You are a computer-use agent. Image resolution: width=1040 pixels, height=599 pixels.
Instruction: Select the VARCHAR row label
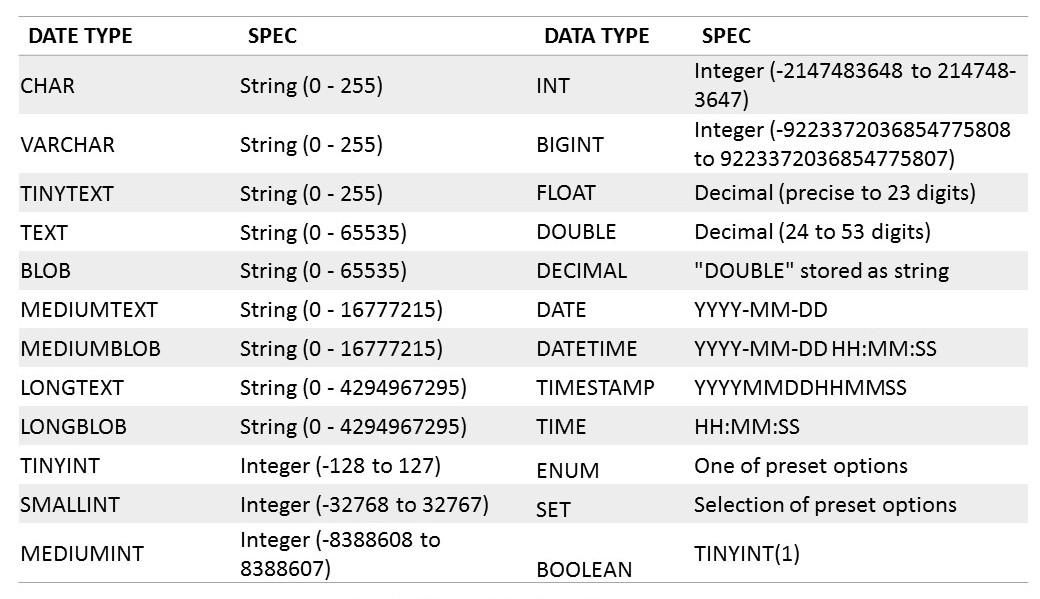(67, 145)
